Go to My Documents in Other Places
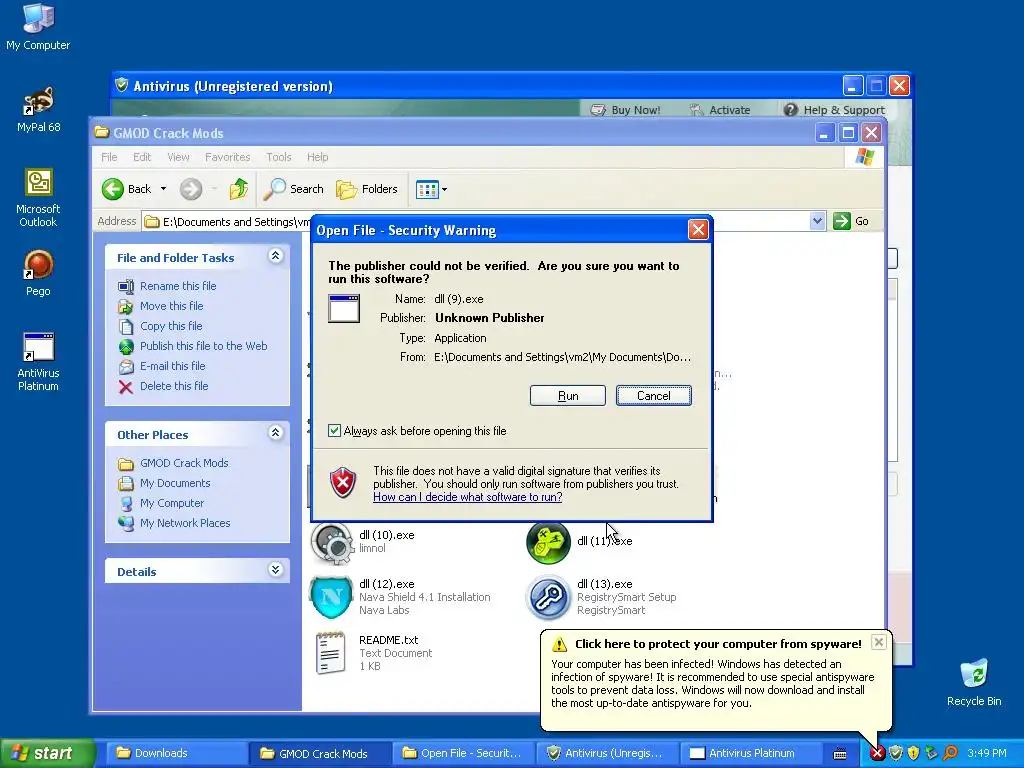 point(164,483)
